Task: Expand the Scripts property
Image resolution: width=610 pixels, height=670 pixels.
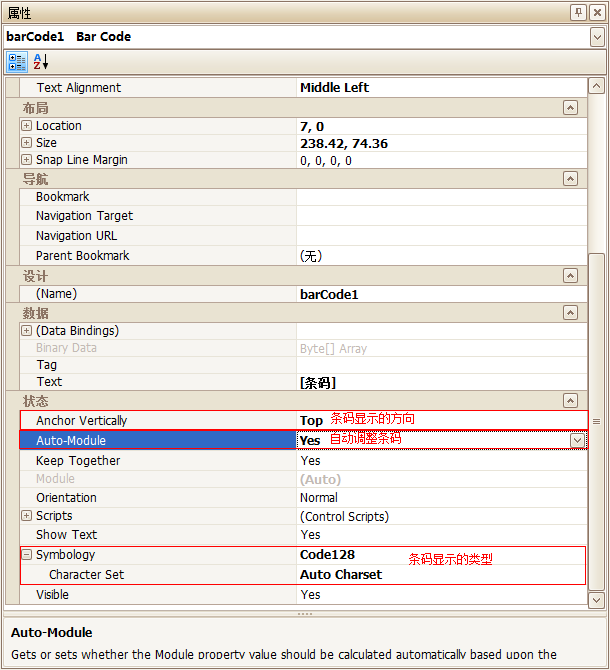Action: pyautogui.click(x=26, y=516)
